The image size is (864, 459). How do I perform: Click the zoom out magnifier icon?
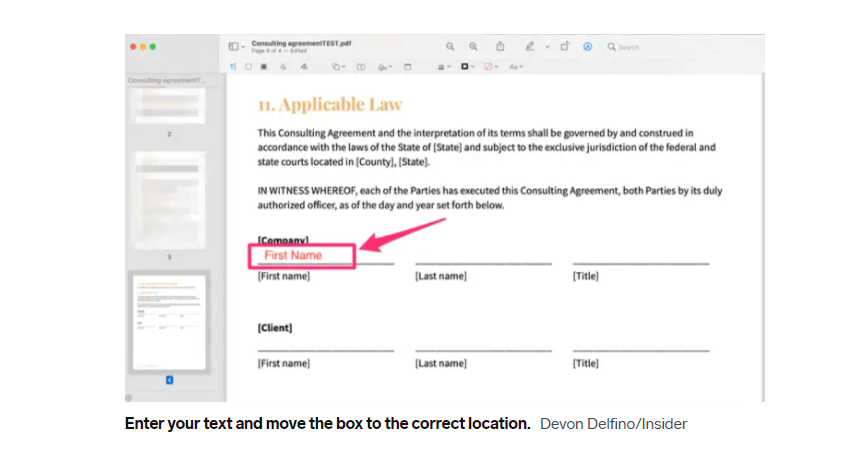coord(450,47)
